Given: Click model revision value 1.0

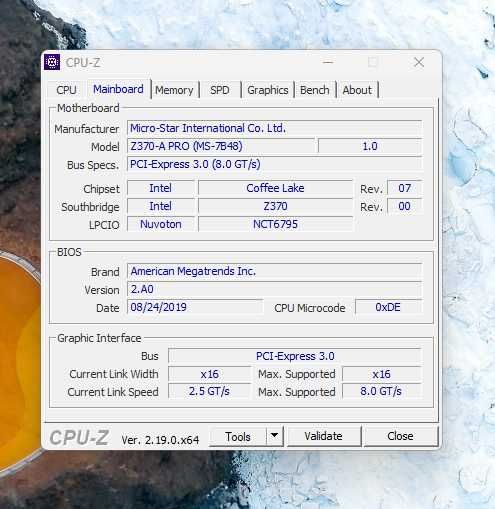Looking at the screenshot, I should pos(370,146).
